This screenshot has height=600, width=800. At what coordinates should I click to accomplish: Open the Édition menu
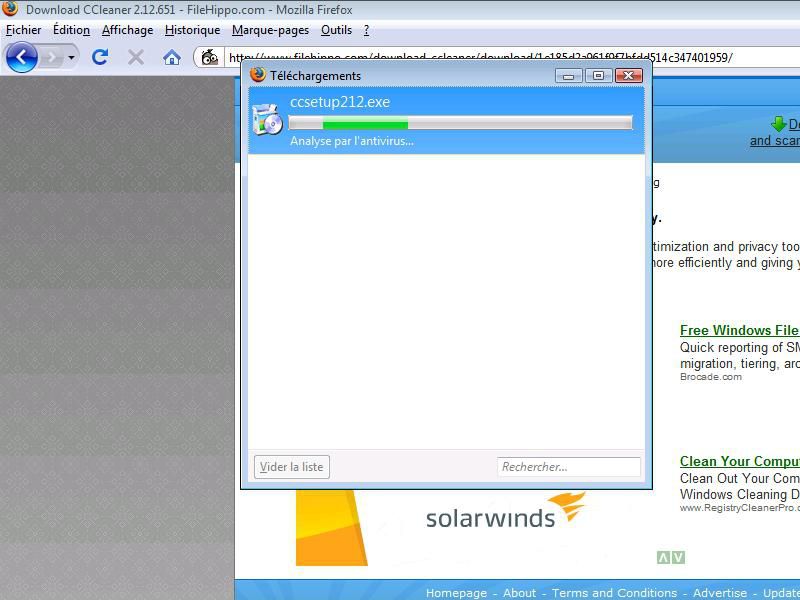click(x=71, y=30)
